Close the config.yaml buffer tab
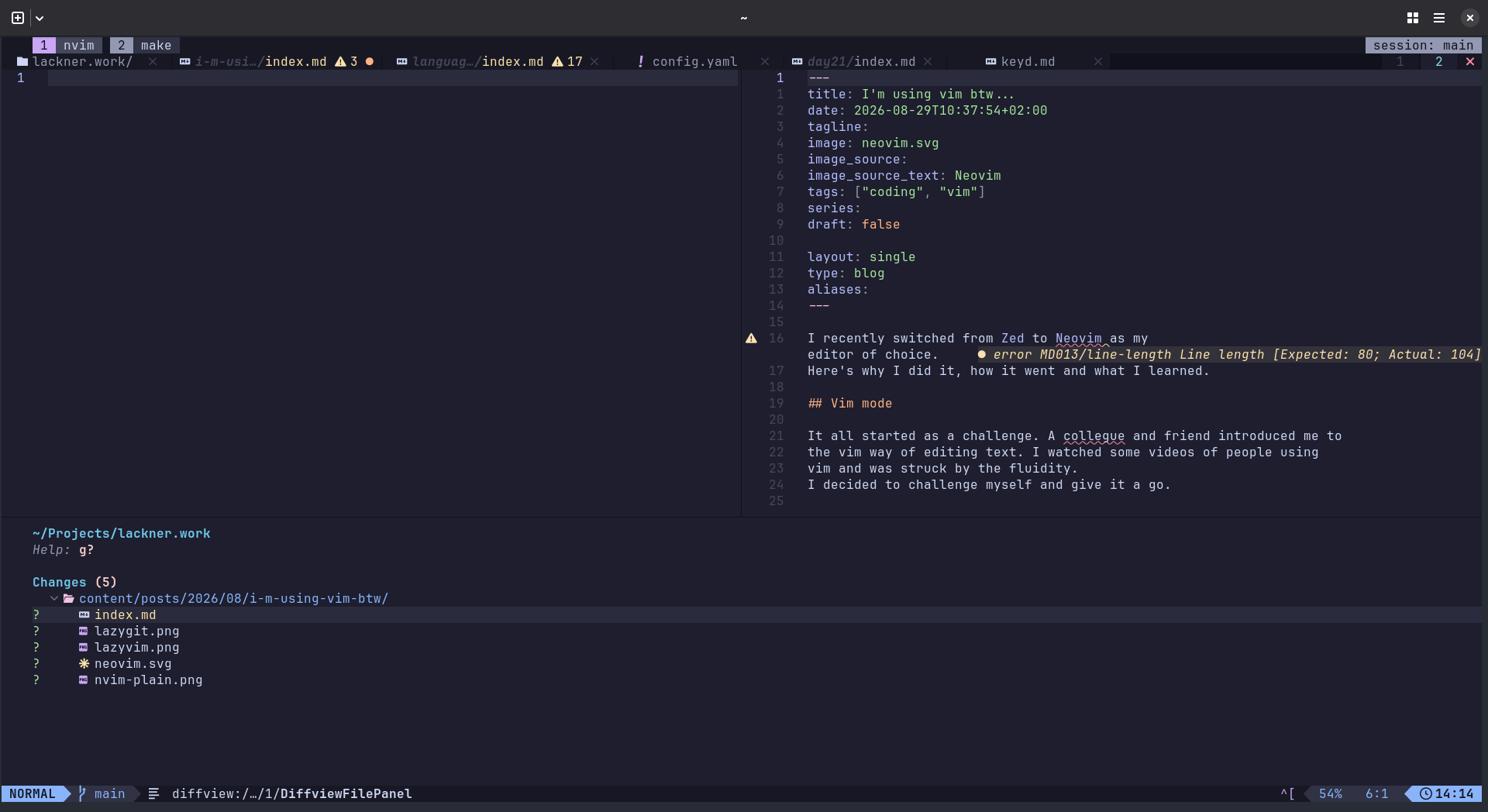Viewport: 1488px width, 812px height. [765, 61]
